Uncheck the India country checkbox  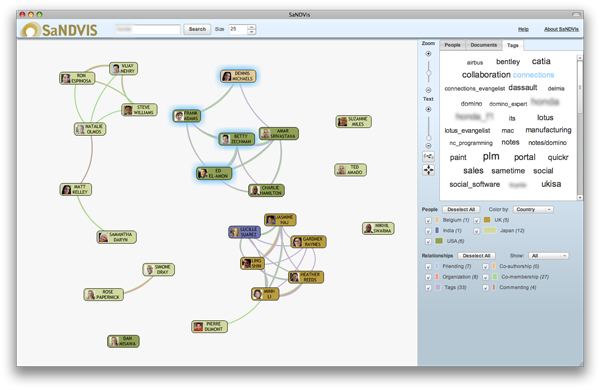coord(428,231)
